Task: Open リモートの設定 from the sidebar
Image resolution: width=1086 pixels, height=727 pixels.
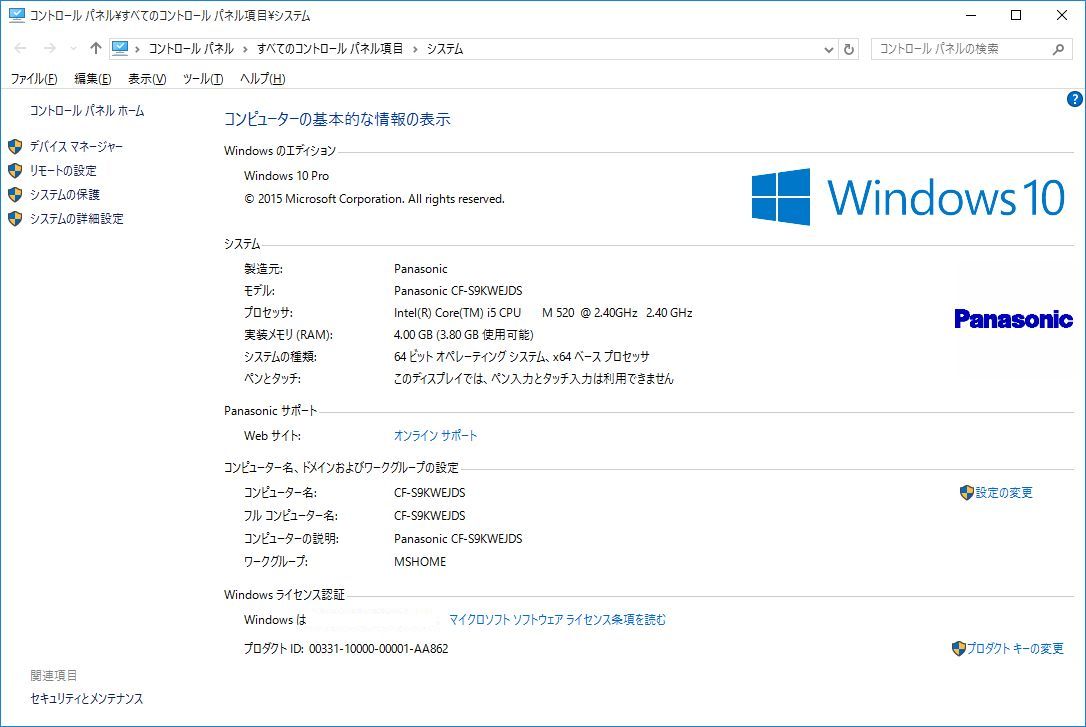Action: [63, 171]
